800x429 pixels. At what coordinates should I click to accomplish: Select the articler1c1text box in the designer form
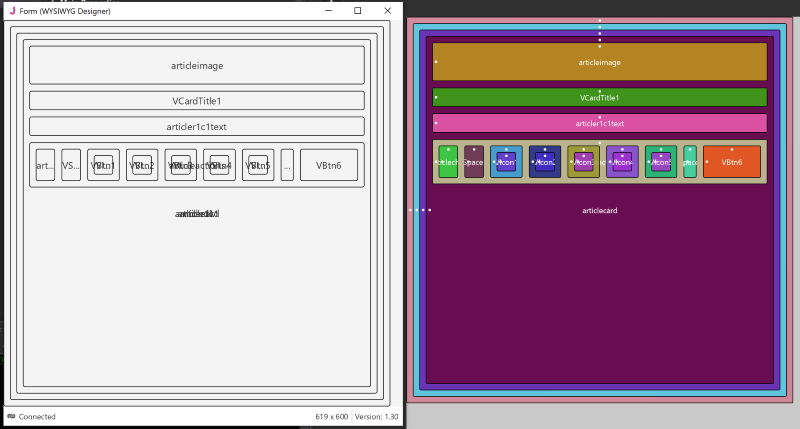(197, 126)
